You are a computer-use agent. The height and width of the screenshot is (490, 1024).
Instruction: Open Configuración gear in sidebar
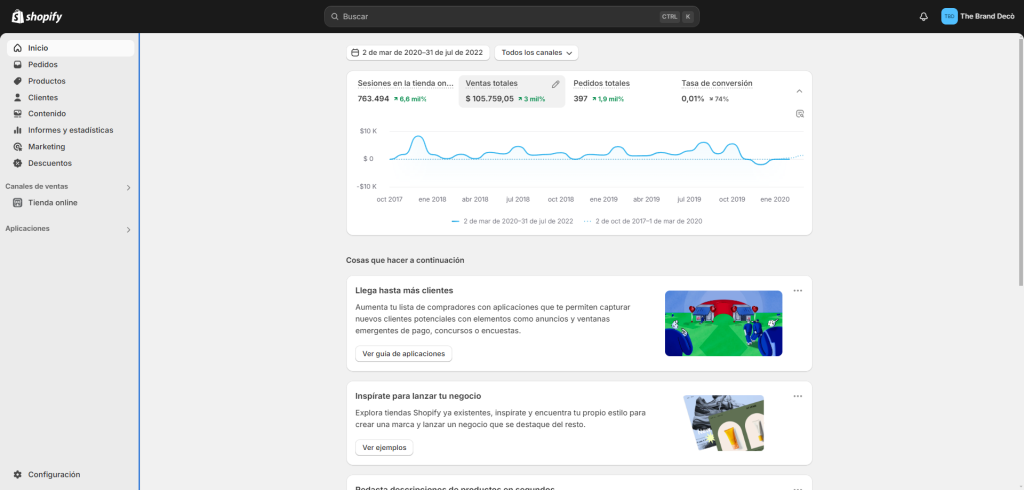click(18, 474)
